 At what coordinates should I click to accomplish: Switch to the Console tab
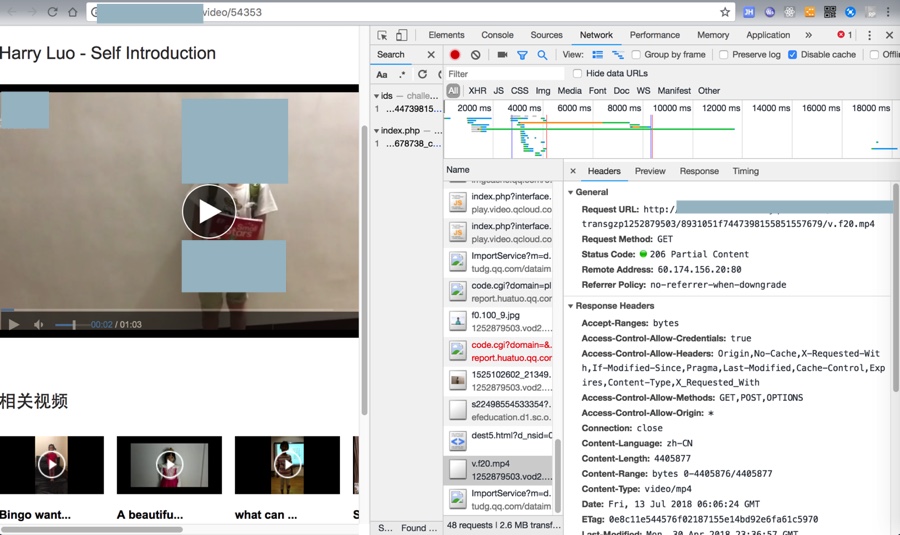(x=497, y=35)
